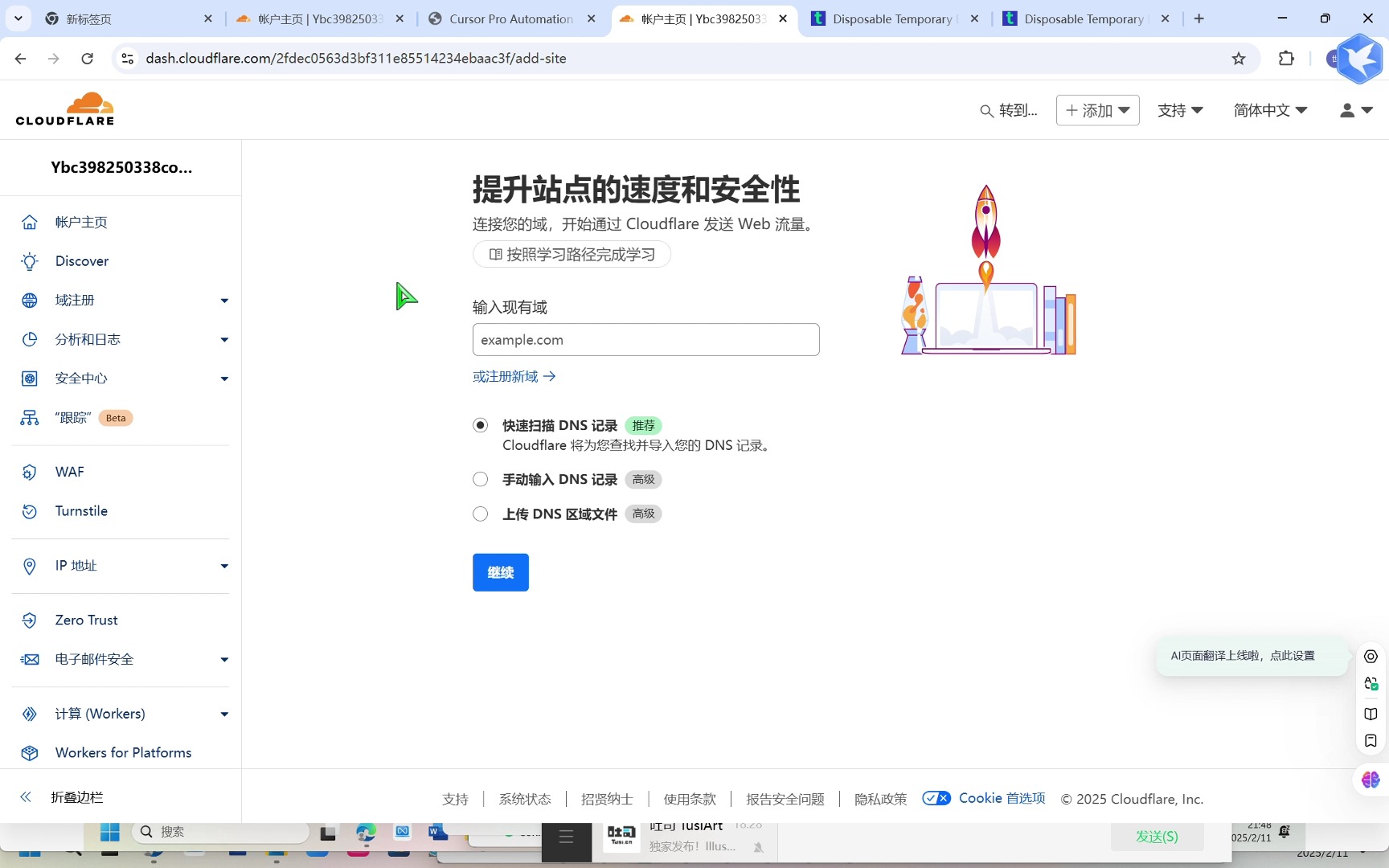Click the translate icon in right floating bar
1389x868 pixels.
point(1371,684)
